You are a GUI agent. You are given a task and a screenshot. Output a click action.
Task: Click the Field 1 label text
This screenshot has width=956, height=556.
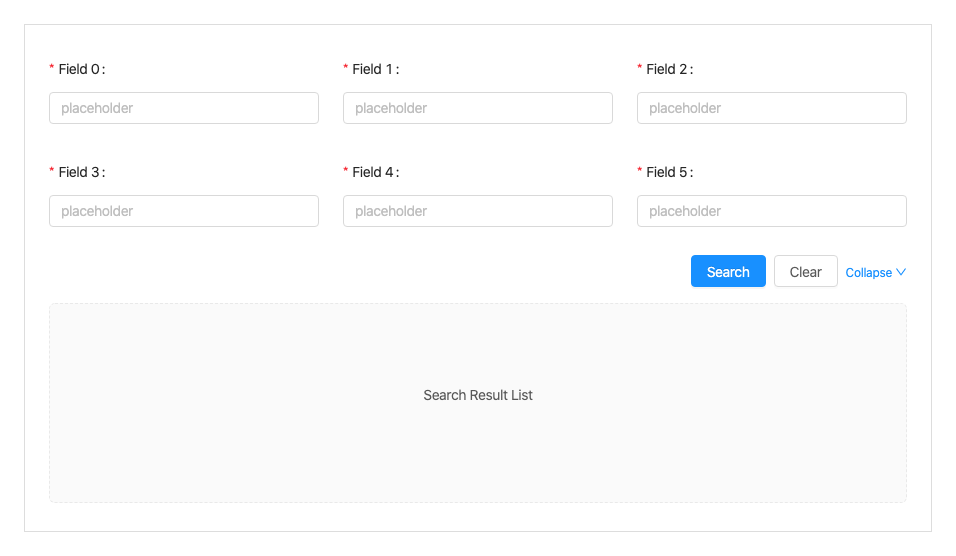point(374,69)
